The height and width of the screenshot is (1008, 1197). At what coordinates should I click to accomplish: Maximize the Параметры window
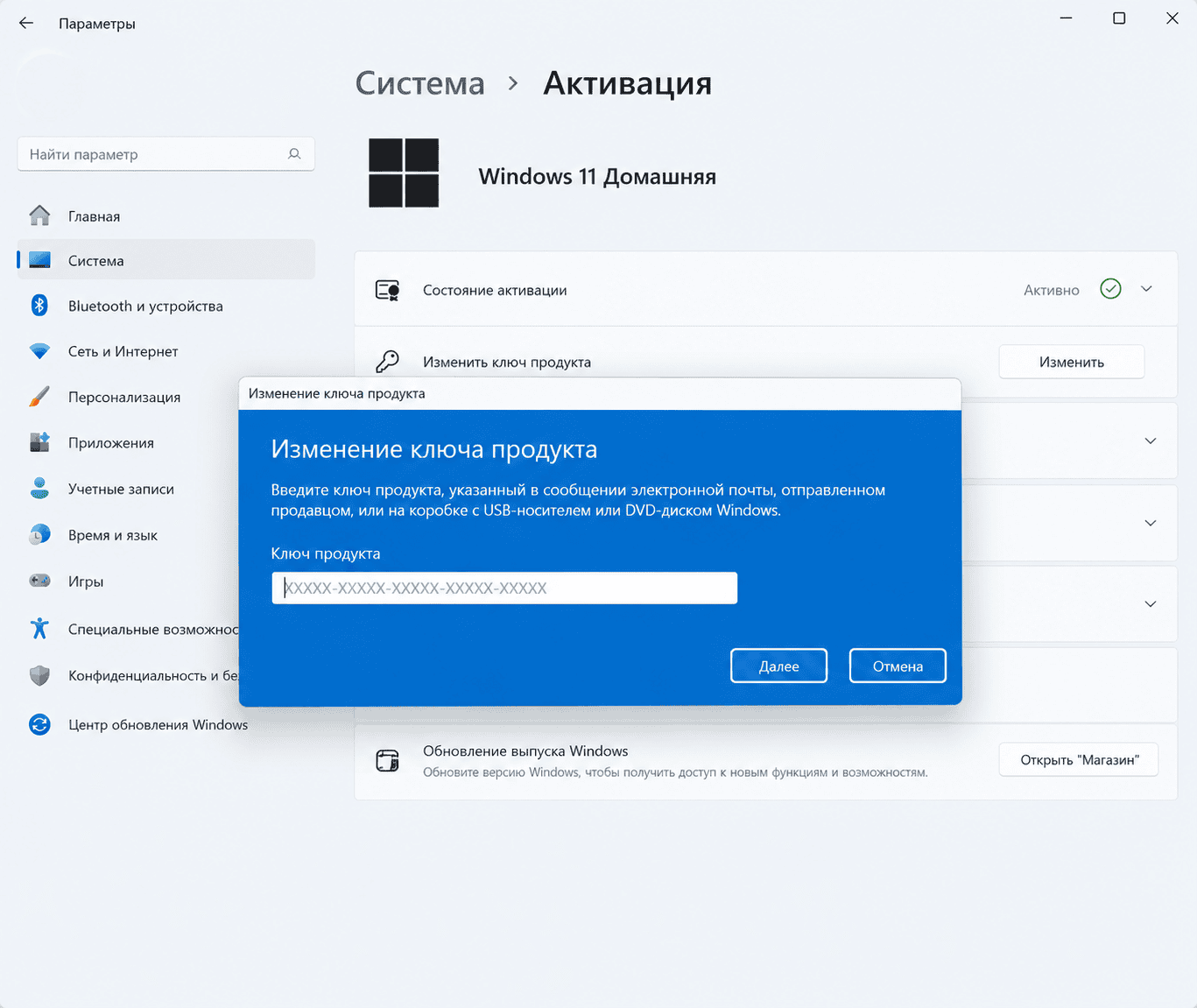(1119, 18)
